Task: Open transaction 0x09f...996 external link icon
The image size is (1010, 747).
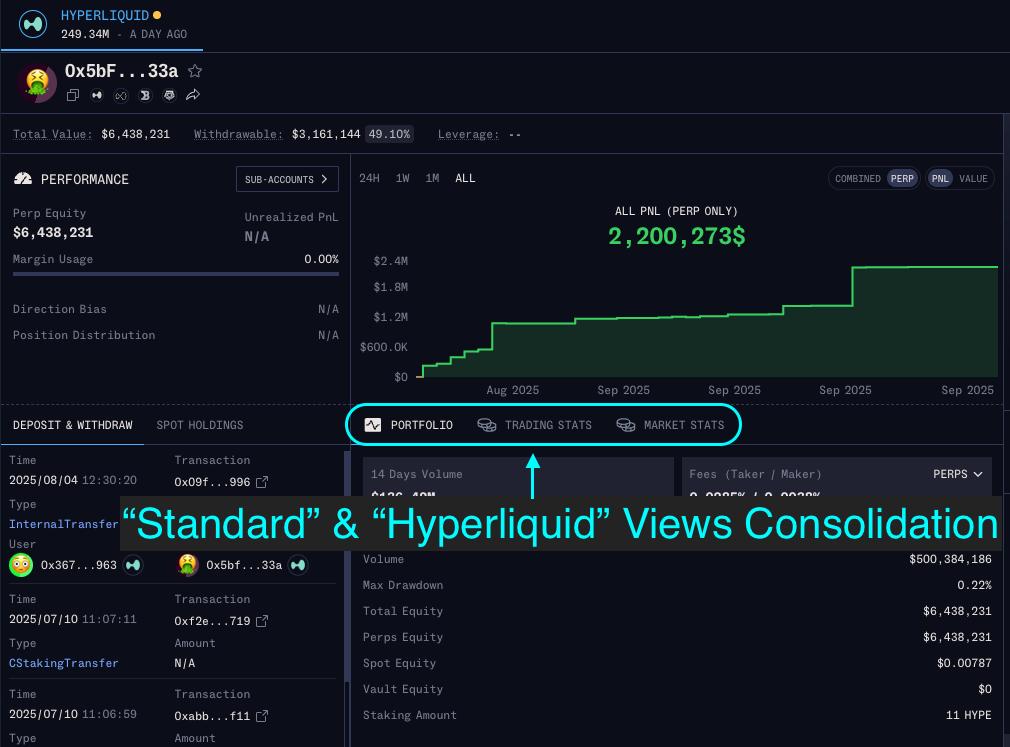Action: click(x=262, y=482)
